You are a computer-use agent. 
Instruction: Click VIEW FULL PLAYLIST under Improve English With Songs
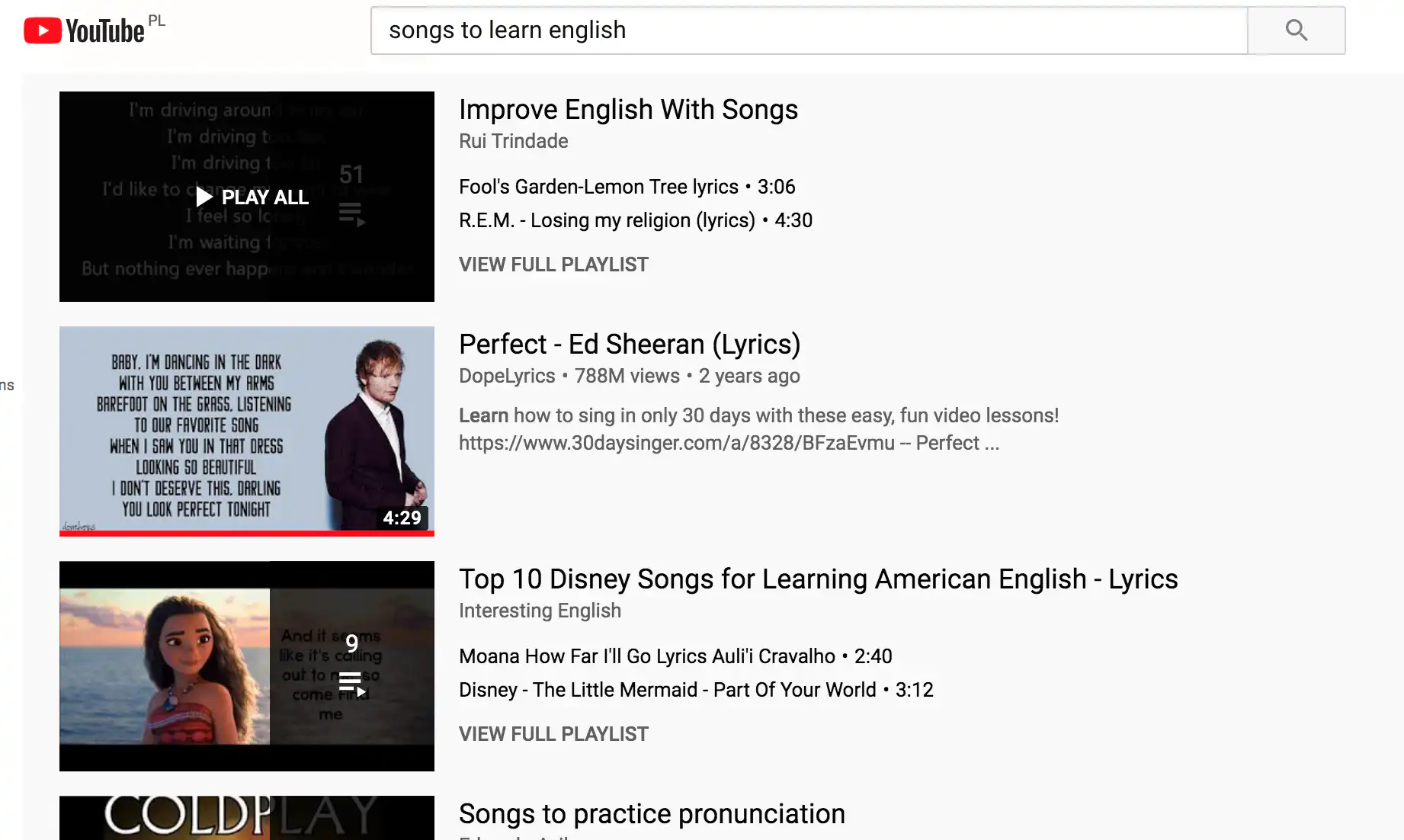(x=553, y=265)
